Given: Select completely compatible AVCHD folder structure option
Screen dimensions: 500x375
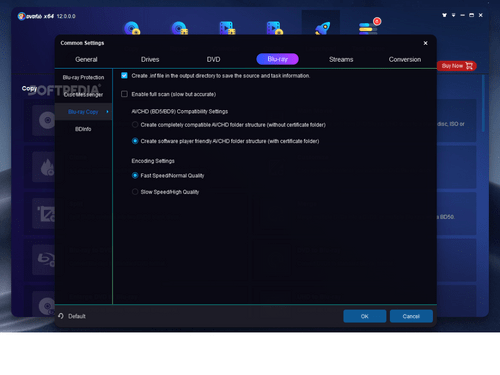Looking at the screenshot, I should point(135,125).
